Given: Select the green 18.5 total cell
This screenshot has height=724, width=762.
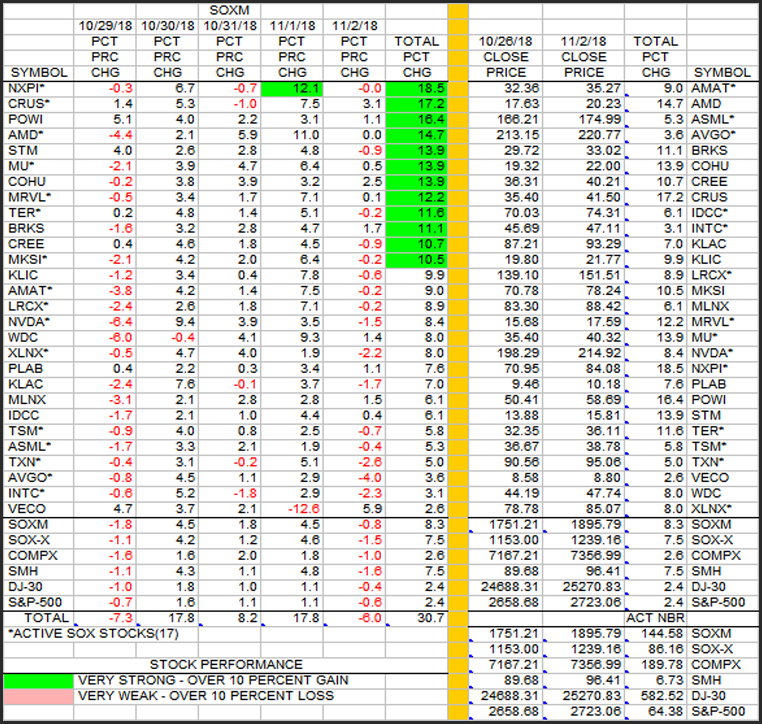Looking at the screenshot, I should click(x=417, y=88).
